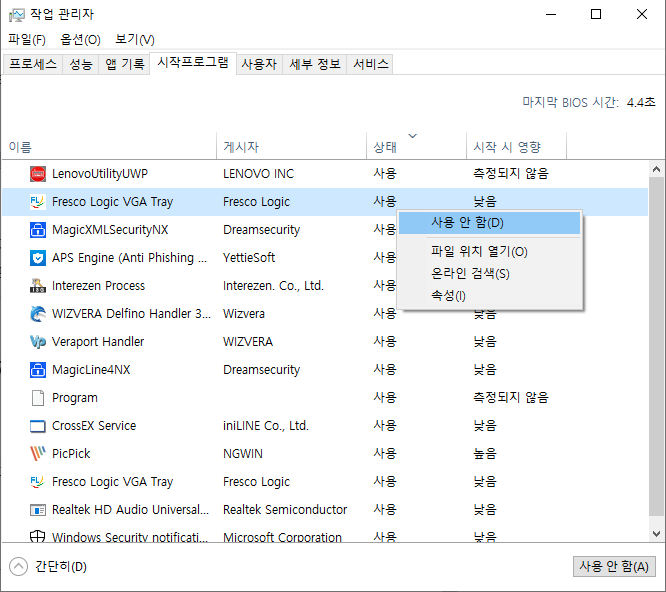Select the MagicLine4NX entry name
The image size is (666, 592).
91,370
